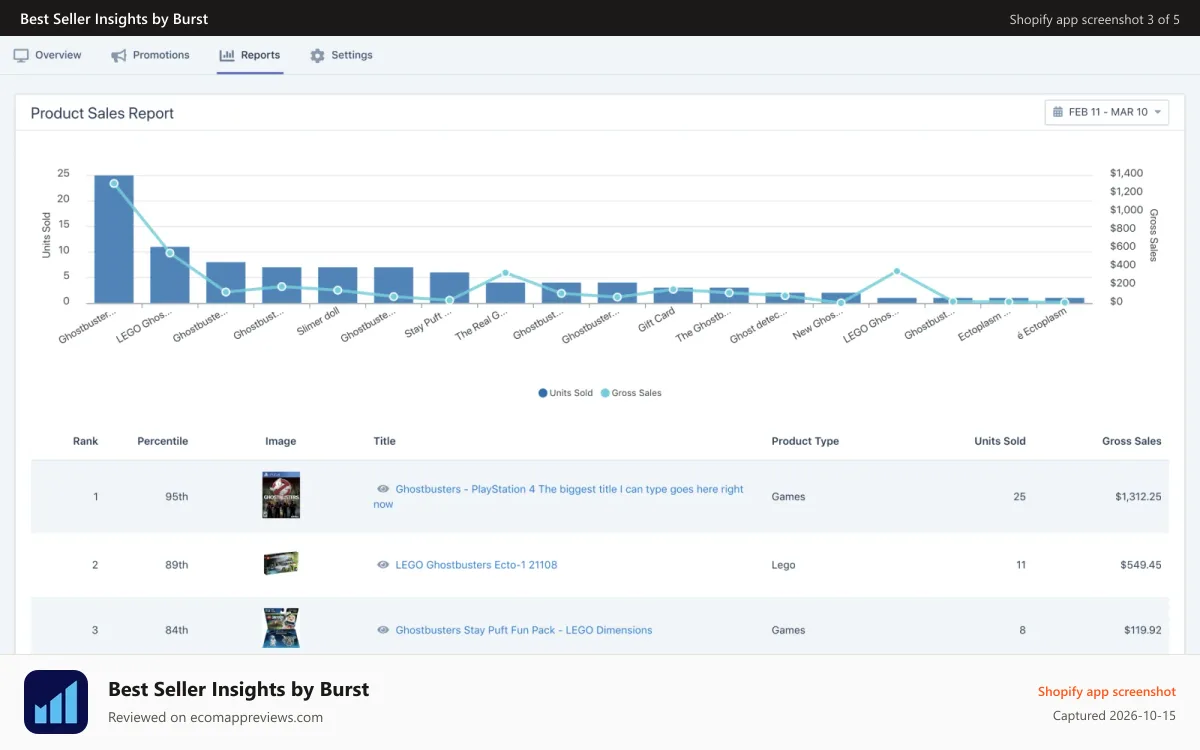Click the Best Seller Insights app logo icon
Viewport: 1200px width, 750px height.
[56, 702]
